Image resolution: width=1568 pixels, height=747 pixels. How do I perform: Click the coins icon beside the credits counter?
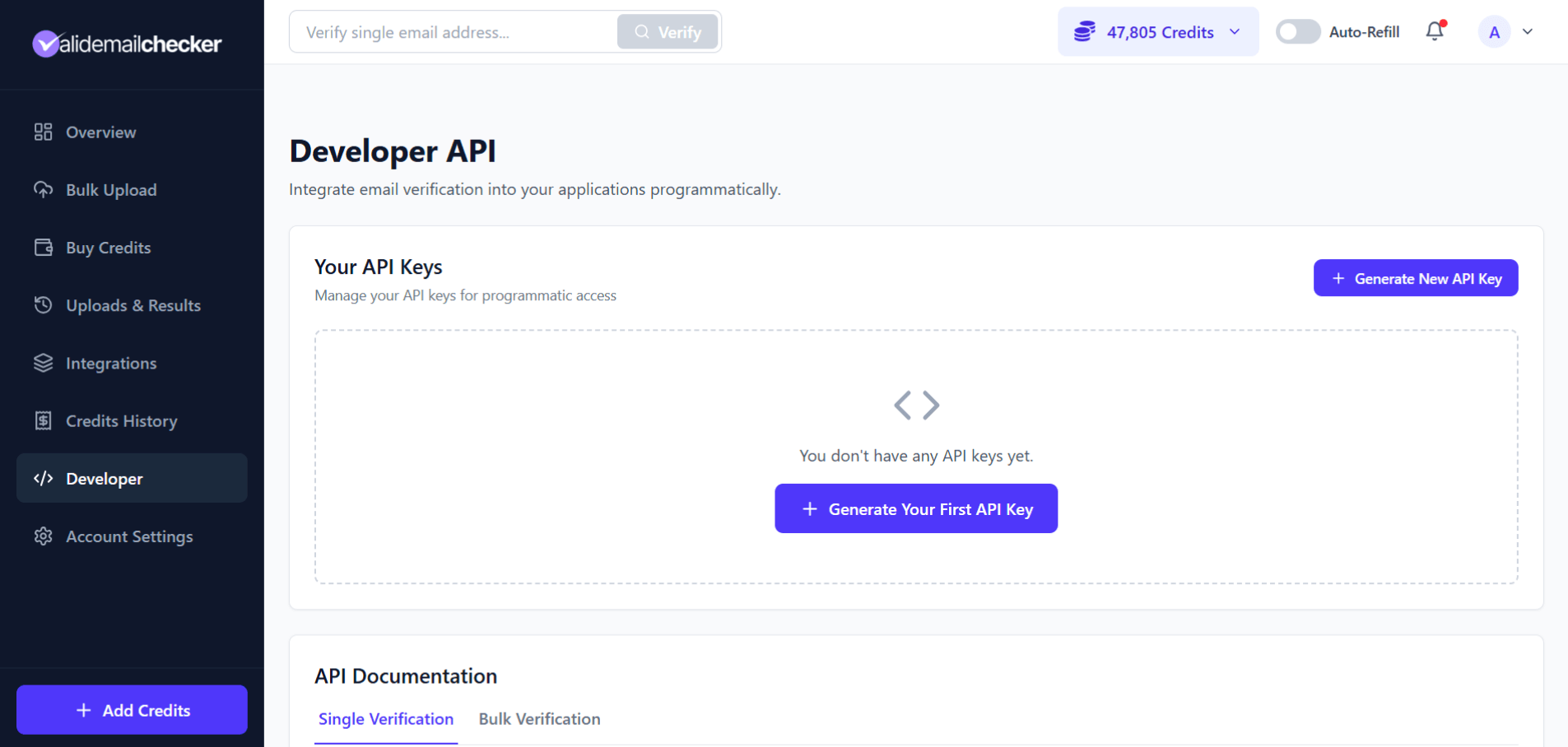point(1085,31)
